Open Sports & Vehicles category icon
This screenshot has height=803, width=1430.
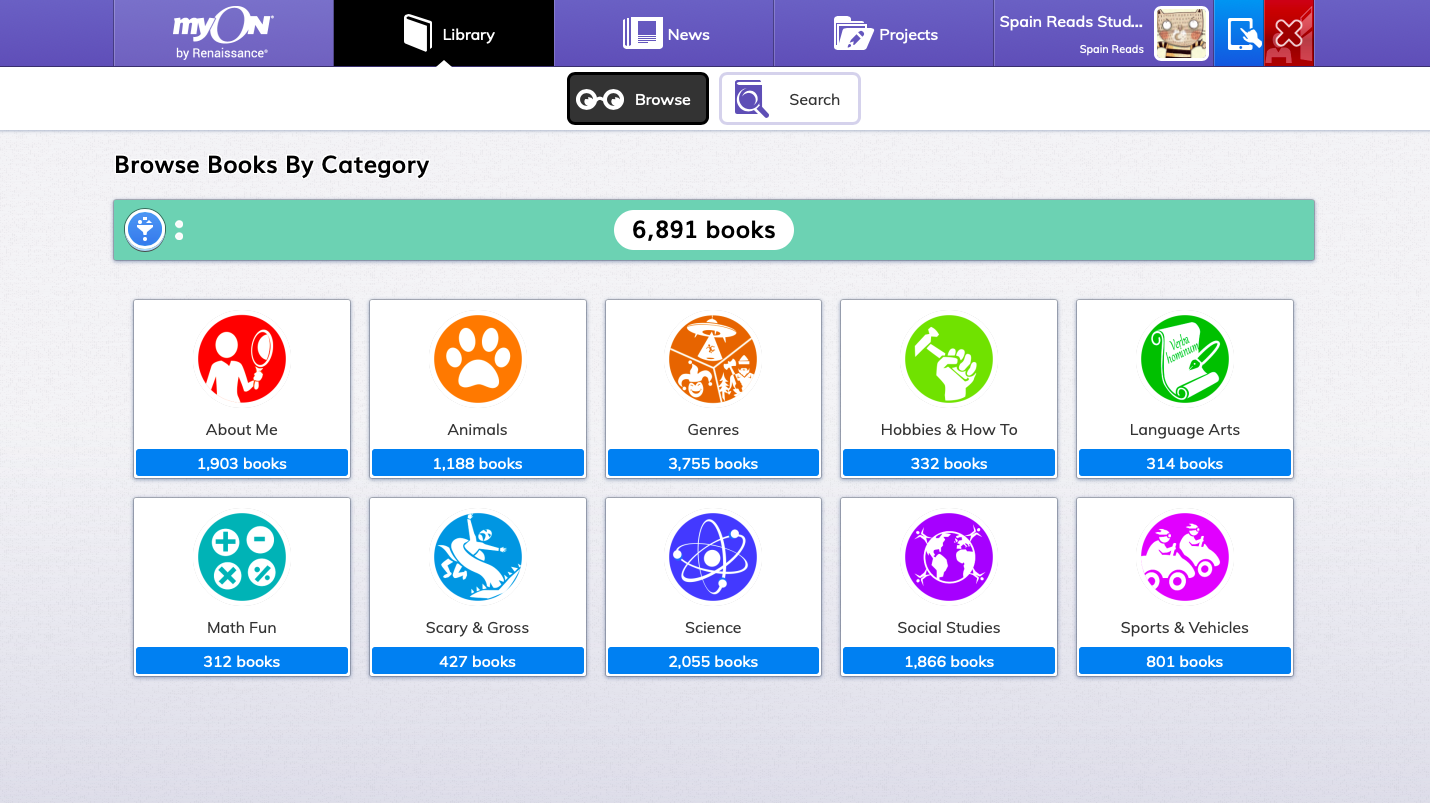coord(1184,557)
